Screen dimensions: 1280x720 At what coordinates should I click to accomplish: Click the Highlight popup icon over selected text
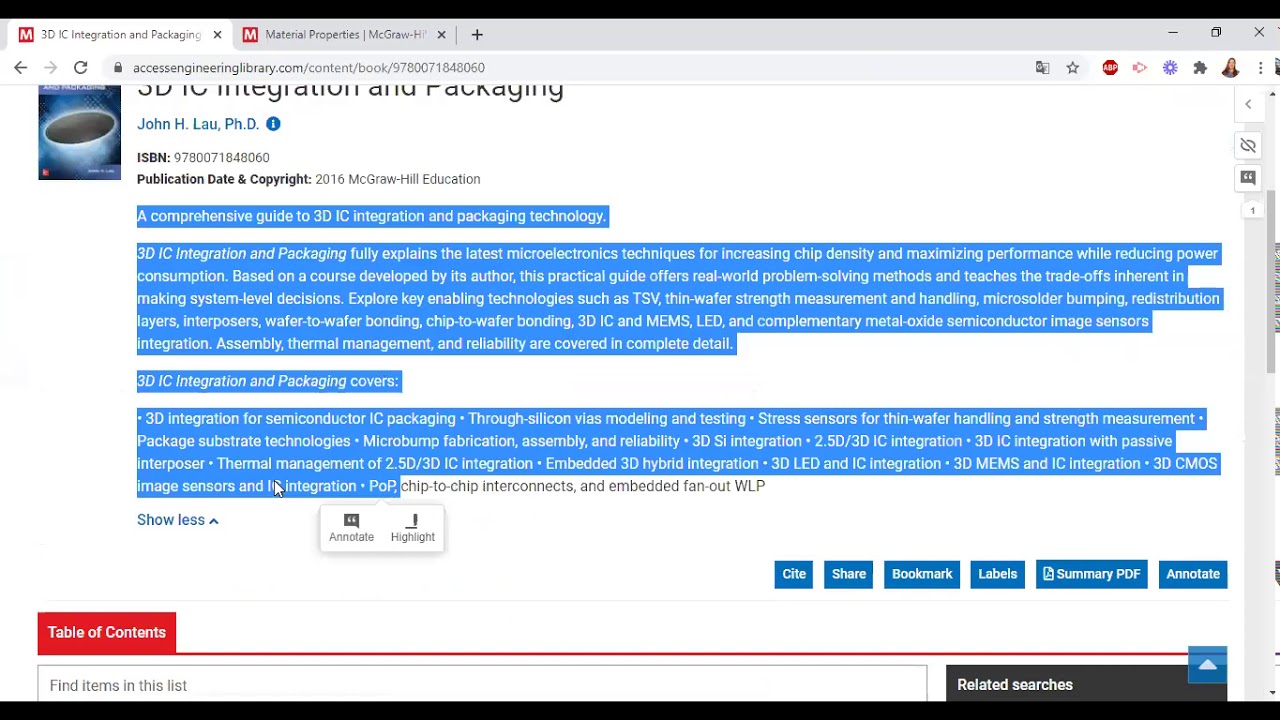(412, 527)
